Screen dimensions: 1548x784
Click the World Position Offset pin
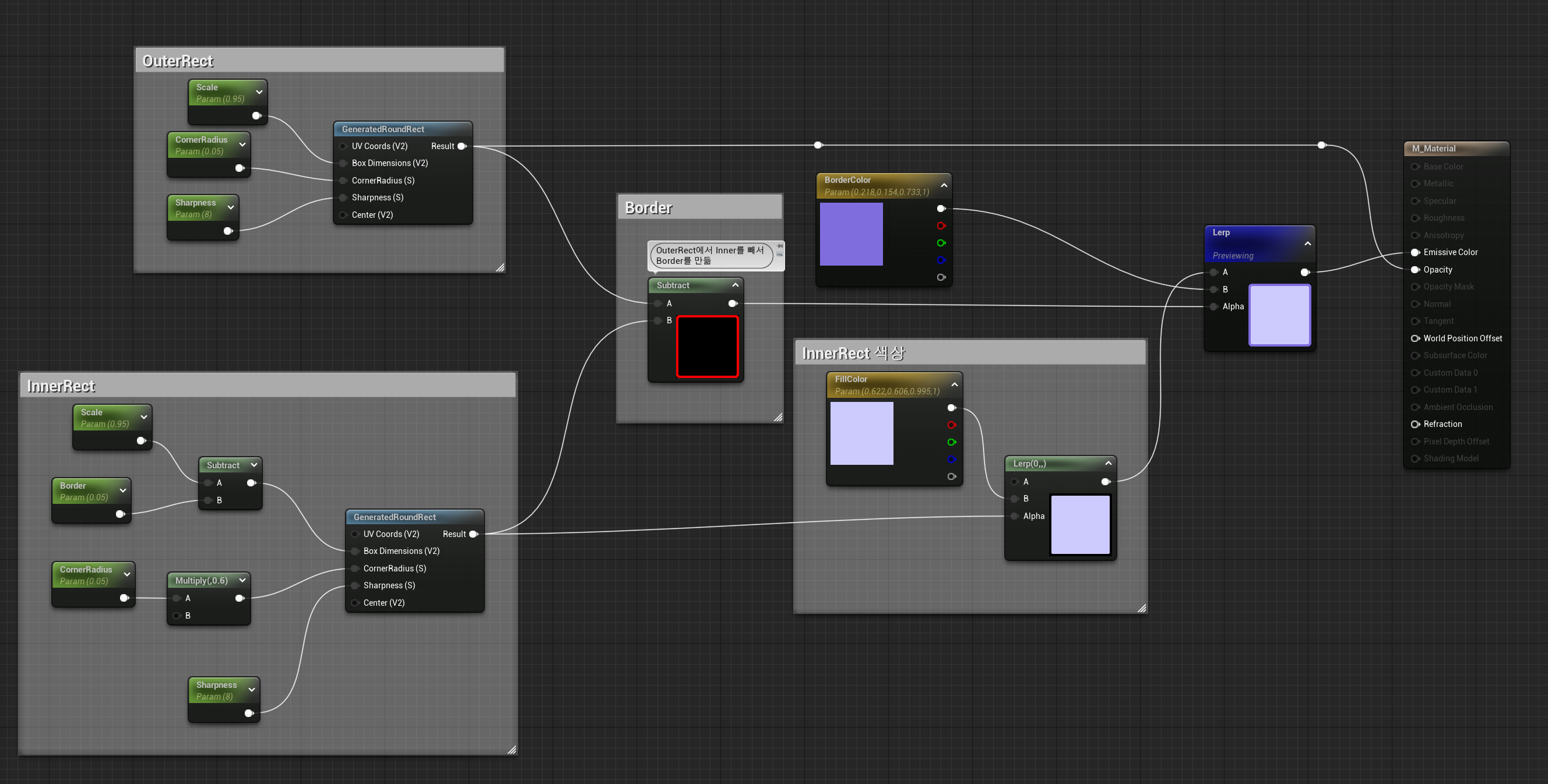pos(1415,338)
